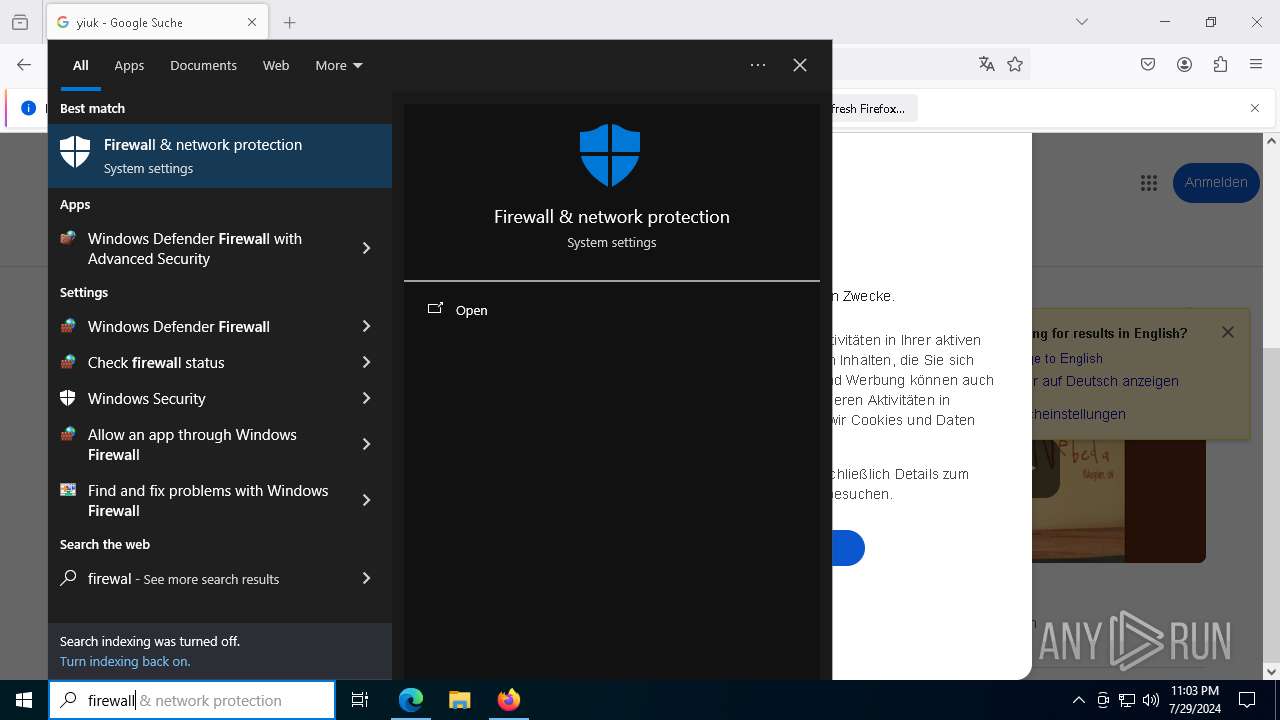
Task: Expand the web search results chevron
Action: [367, 578]
